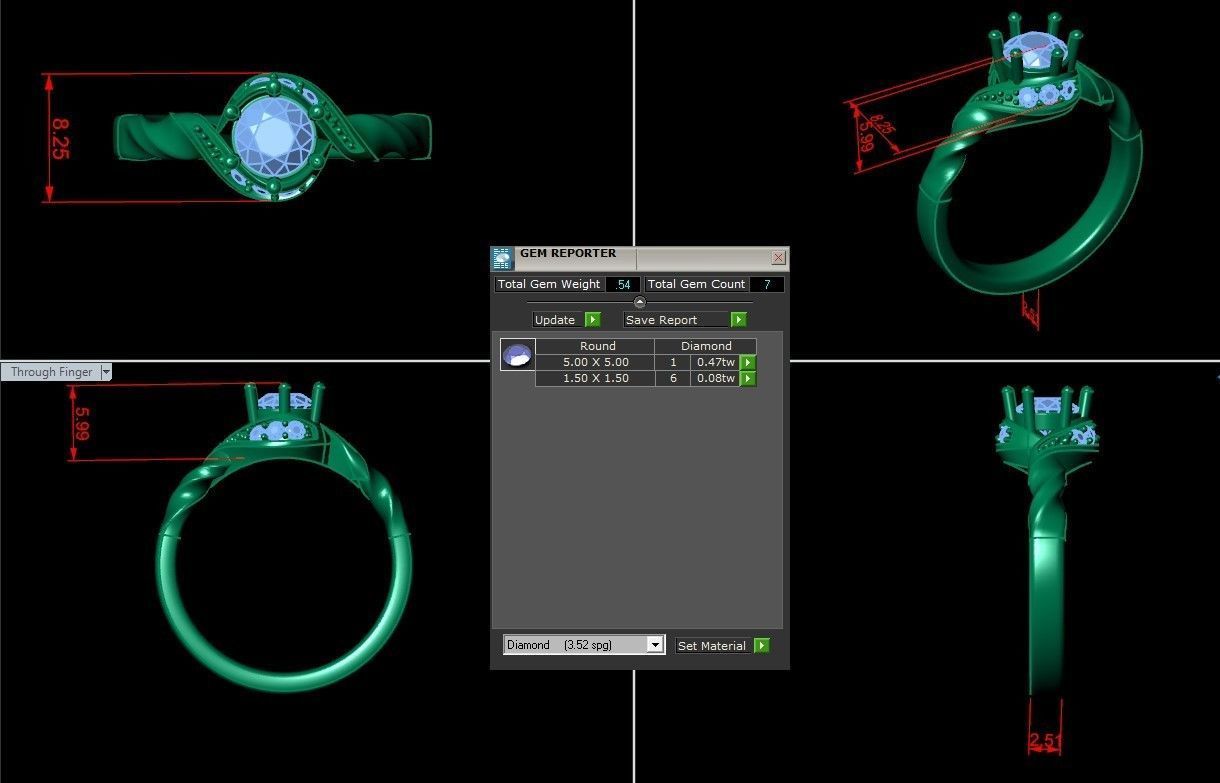The height and width of the screenshot is (783, 1220).
Task: Click the Diamond column header
Action: (706, 346)
